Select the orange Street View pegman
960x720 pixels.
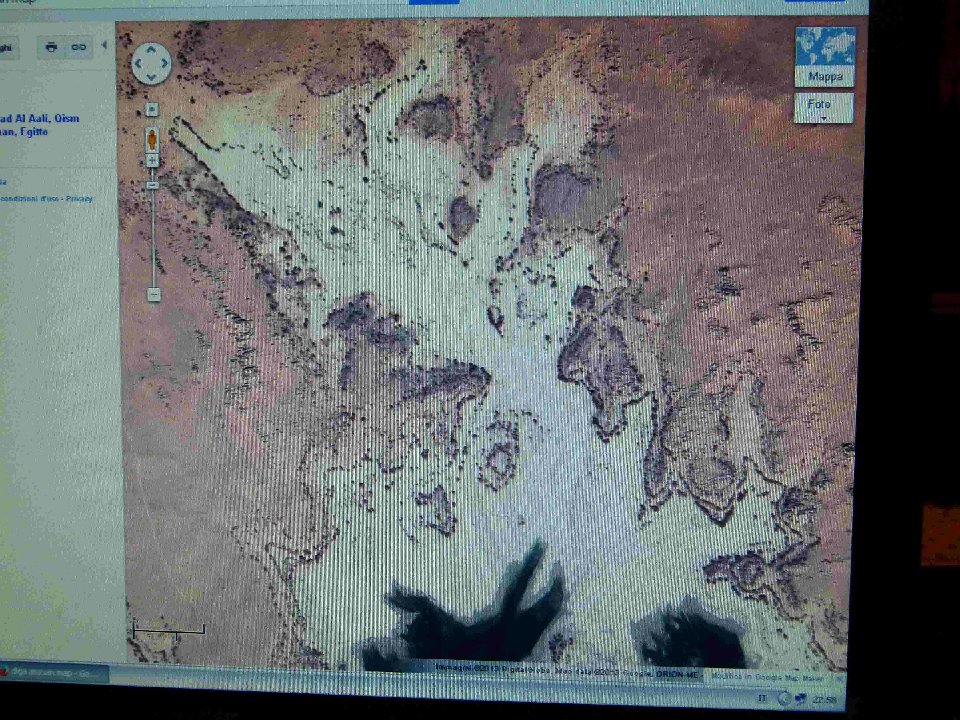pyautogui.click(x=152, y=140)
